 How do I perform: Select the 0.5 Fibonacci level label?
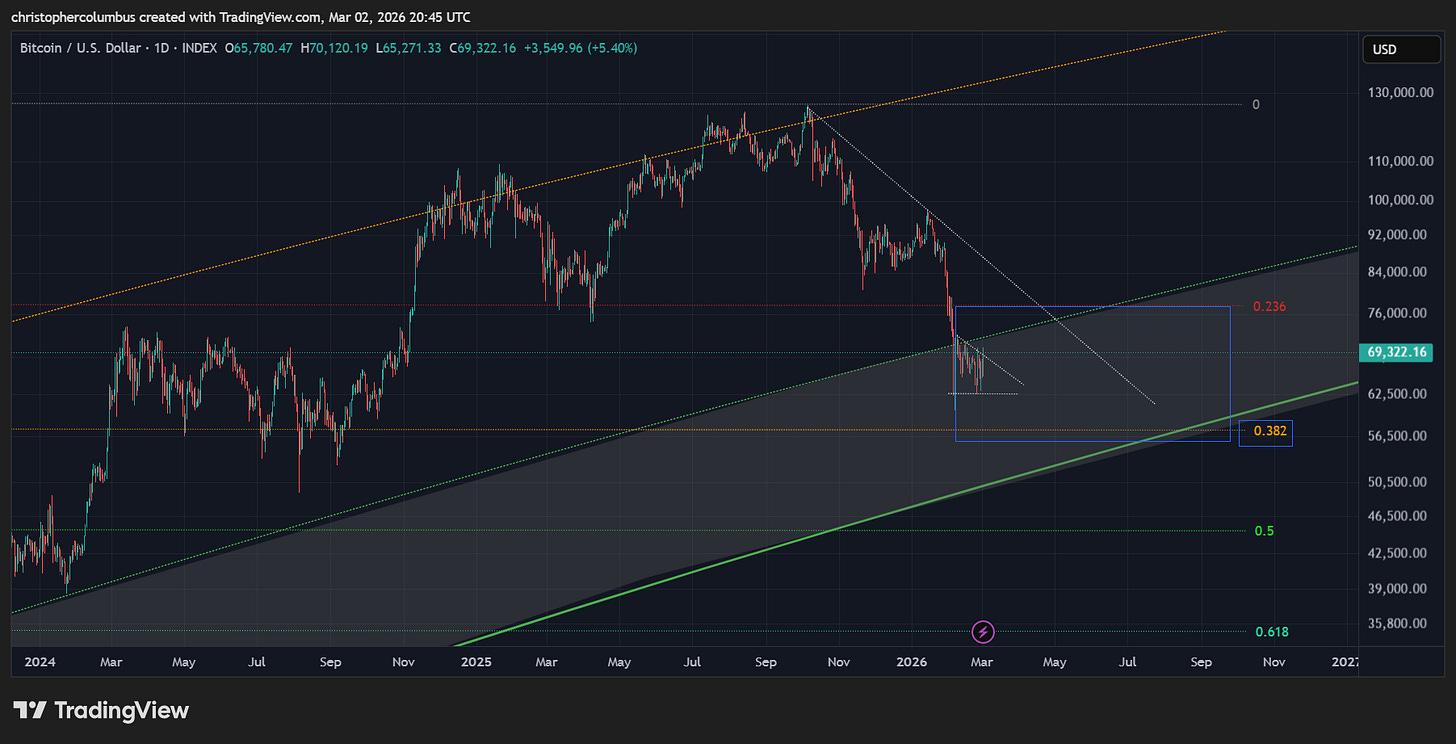tap(1264, 531)
